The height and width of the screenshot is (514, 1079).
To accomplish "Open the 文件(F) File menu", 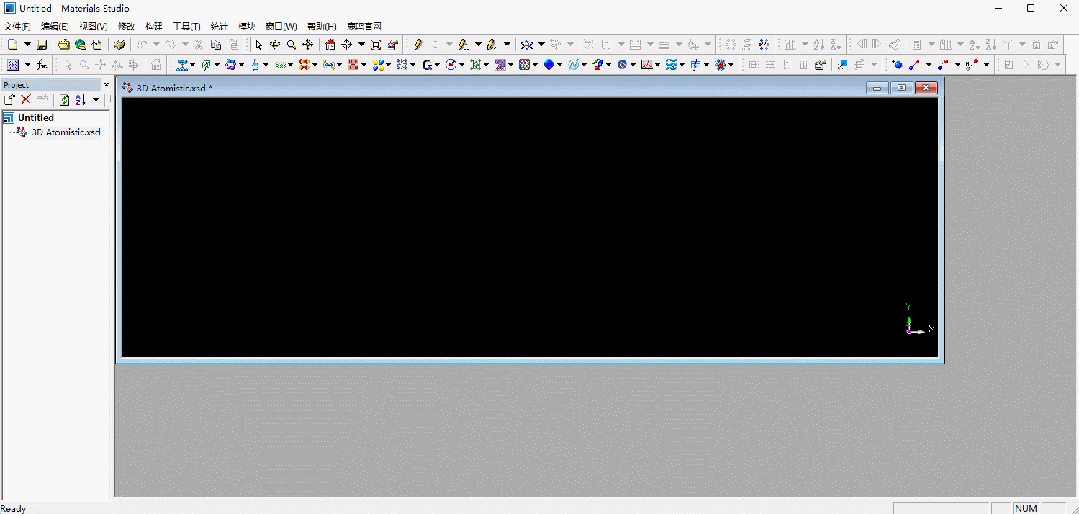I will [18, 26].
